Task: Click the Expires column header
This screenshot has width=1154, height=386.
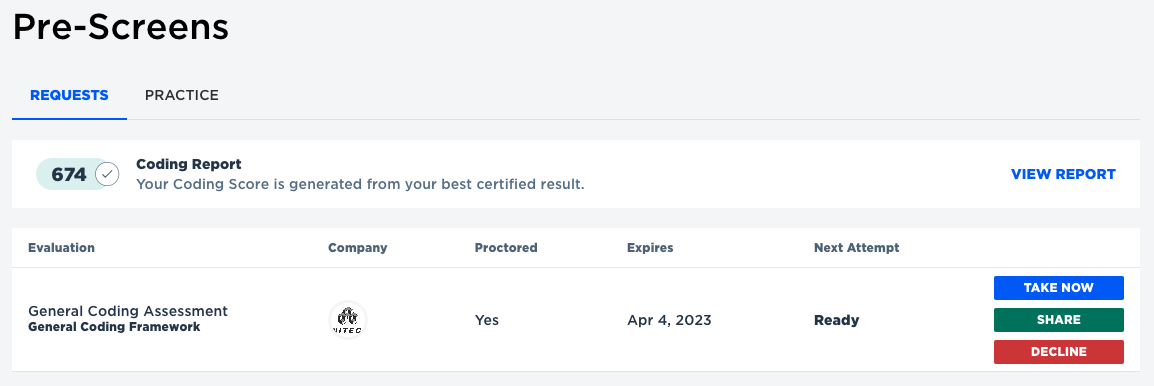Action: [650, 248]
